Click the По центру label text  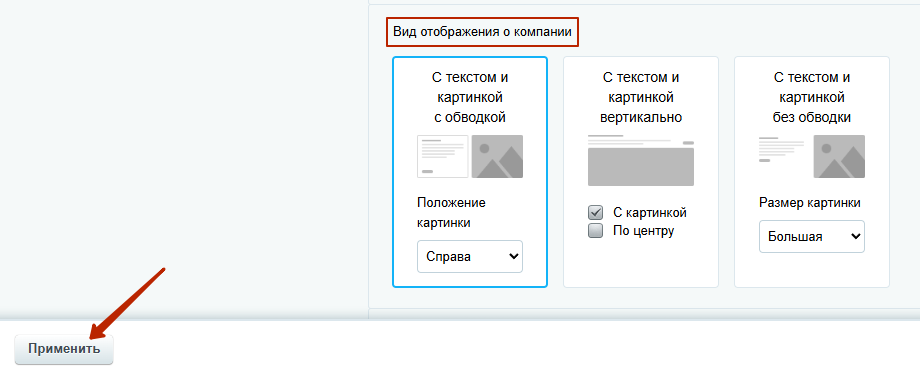point(643,231)
